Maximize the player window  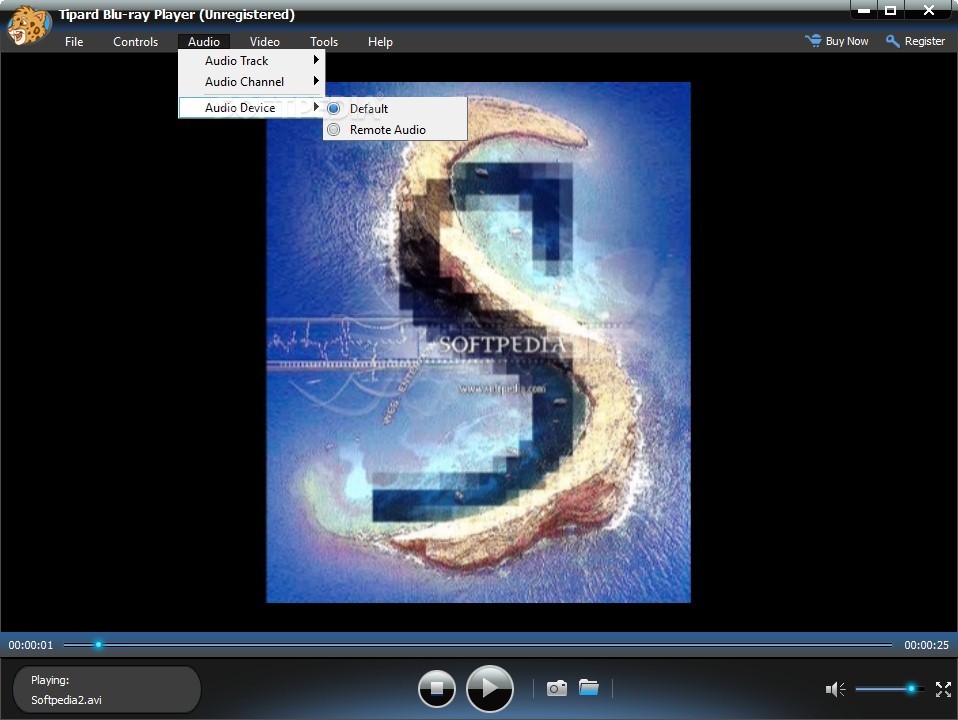[x=891, y=10]
